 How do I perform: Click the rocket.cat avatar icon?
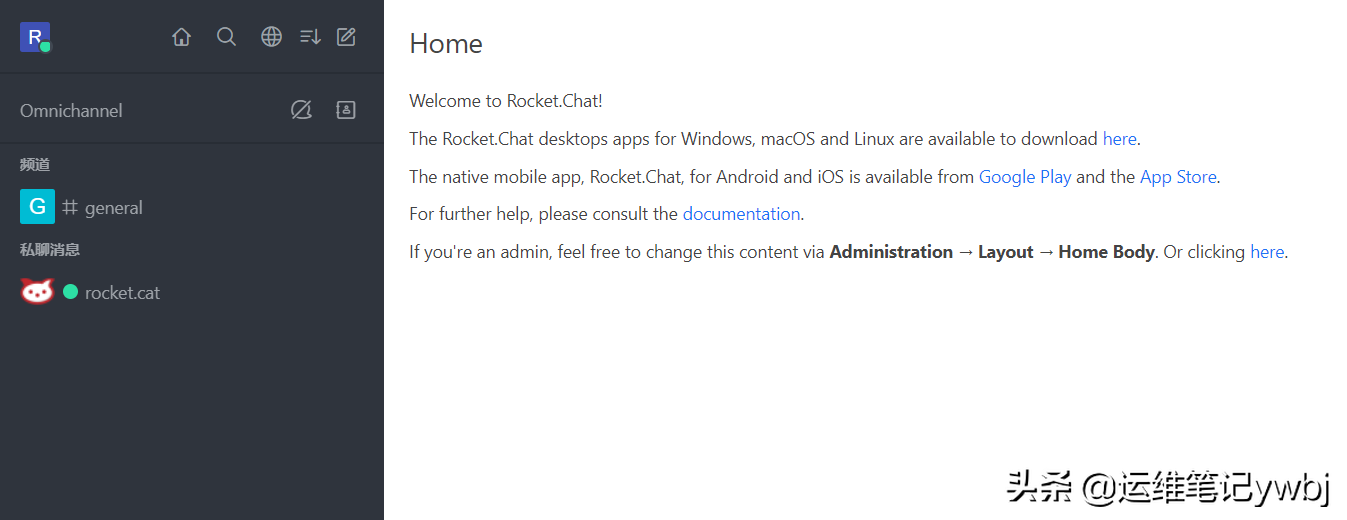(37, 292)
